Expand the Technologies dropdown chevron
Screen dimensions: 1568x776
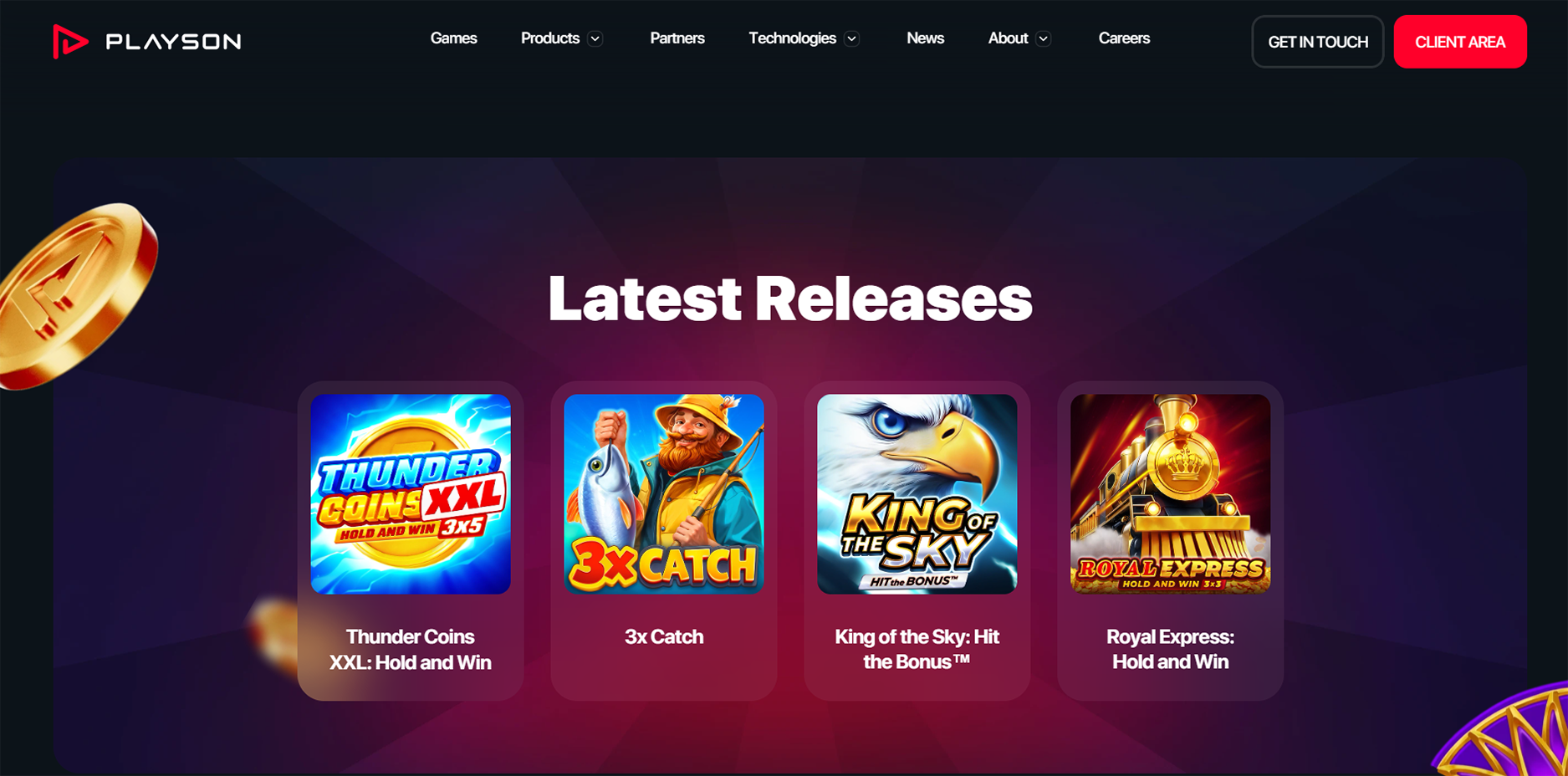851,38
